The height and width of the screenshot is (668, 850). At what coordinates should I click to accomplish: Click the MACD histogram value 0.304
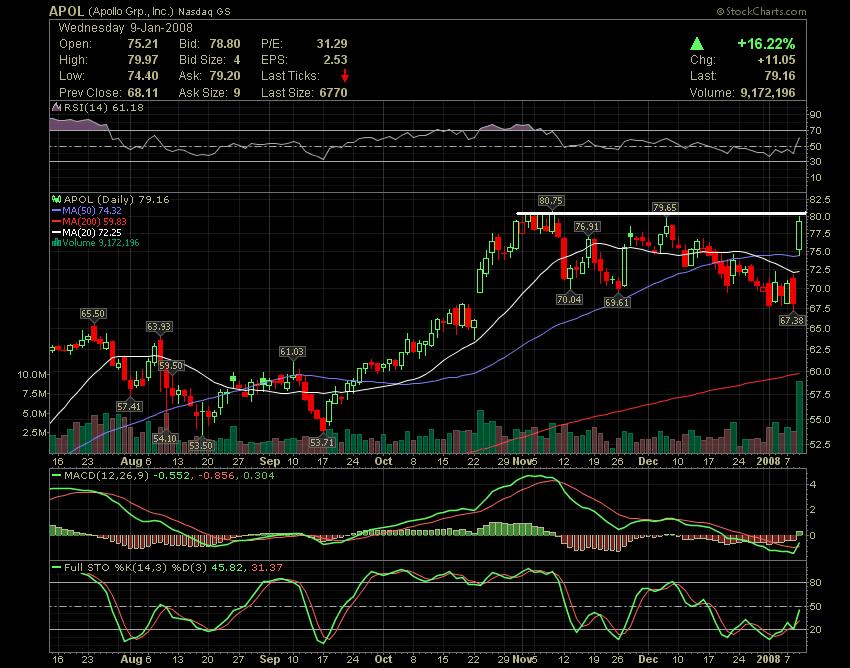[259, 476]
